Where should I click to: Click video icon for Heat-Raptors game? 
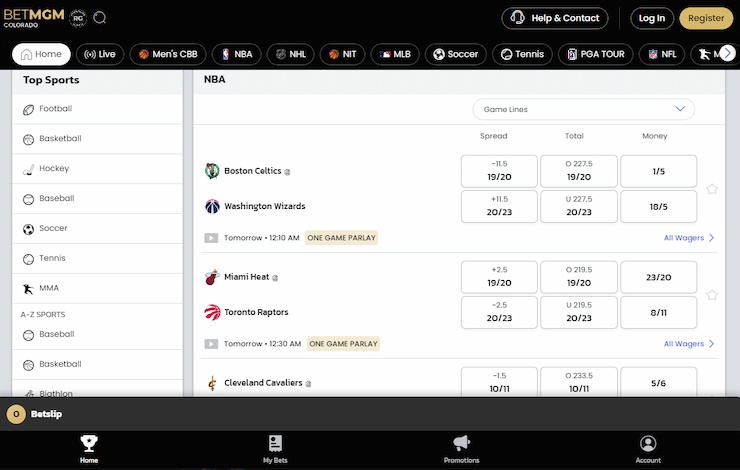211,344
